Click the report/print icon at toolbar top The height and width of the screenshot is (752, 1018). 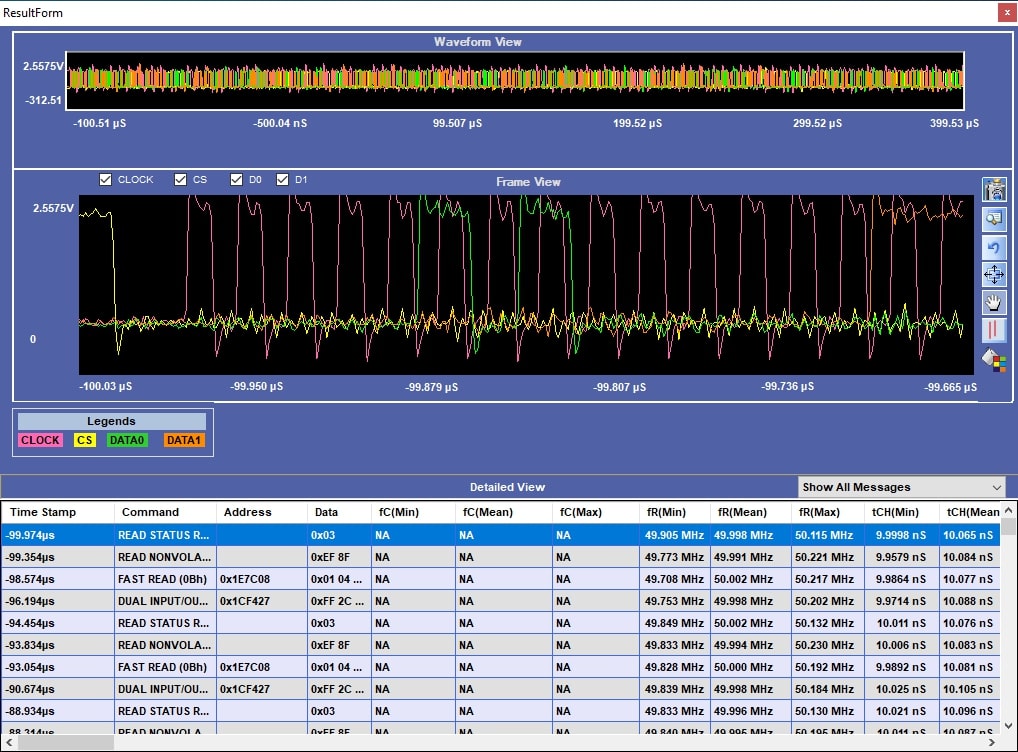[x=994, y=190]
